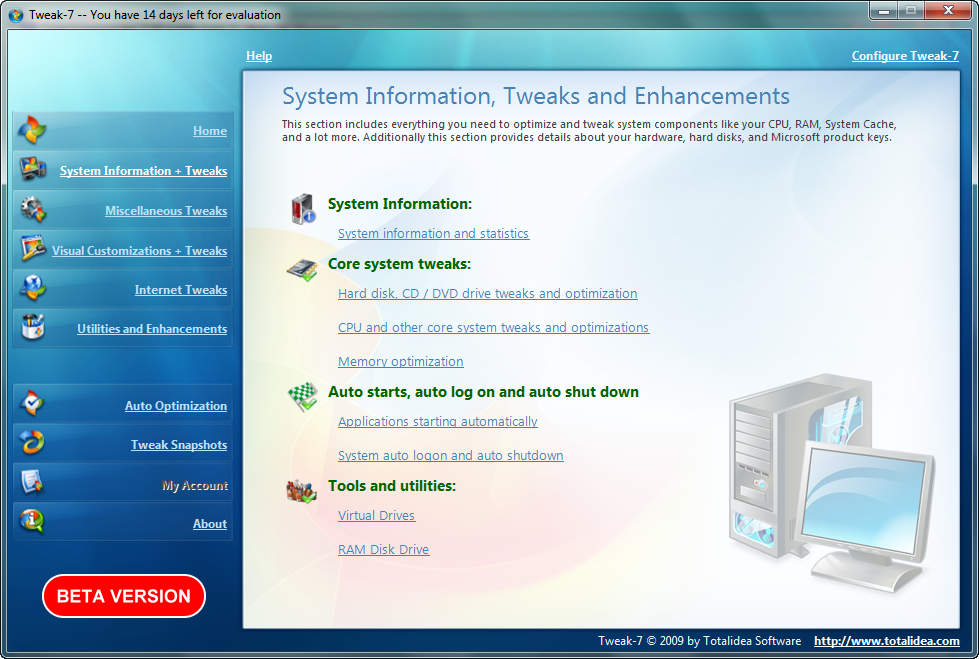Open Virtual Drives link
Screen dimensions: 979x659
tap(376, 515)
